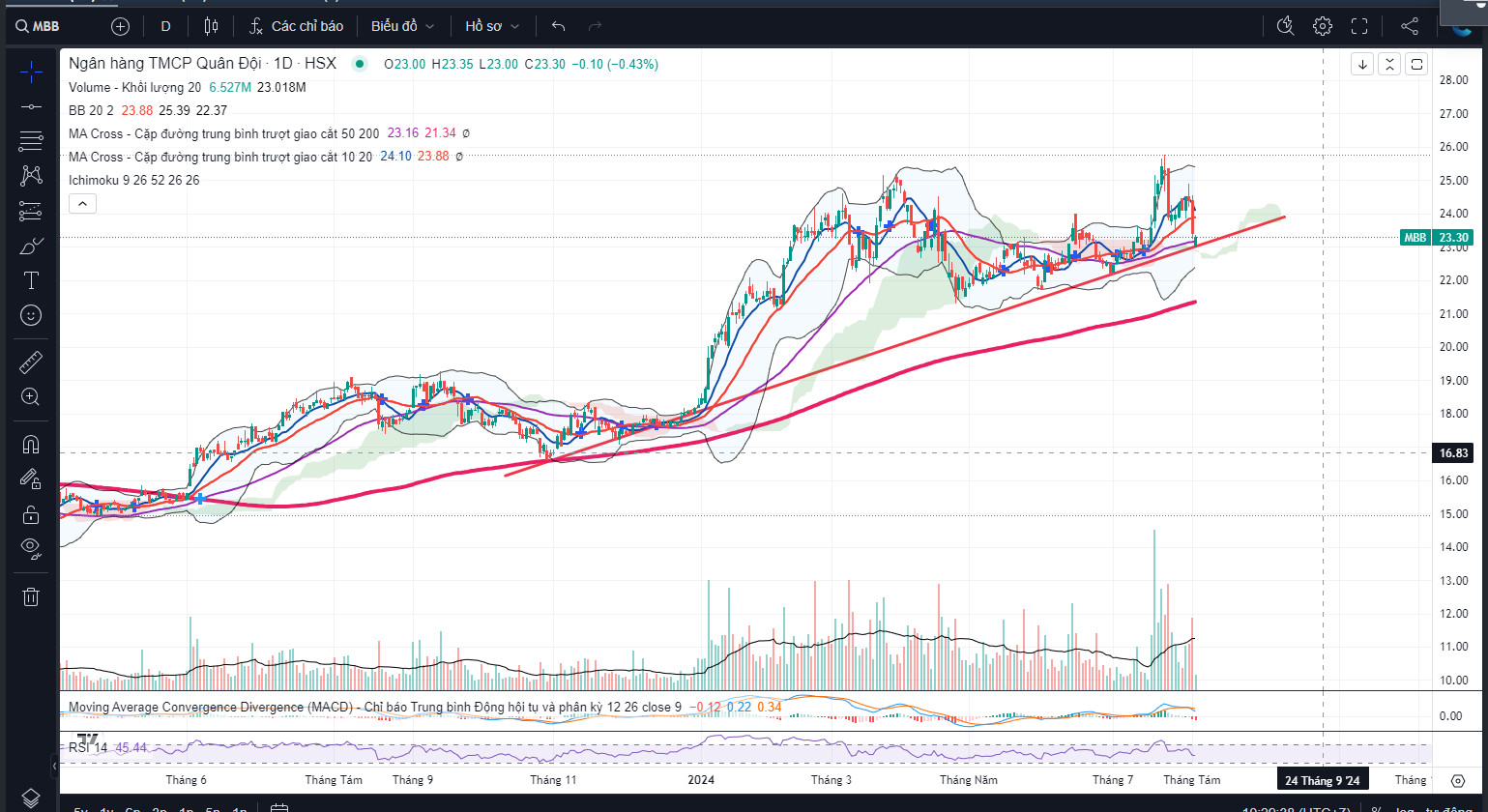Enter fullscreen mode with the corner-brackets icon
1488x812 pixels.
click(x=1359, y=26)
